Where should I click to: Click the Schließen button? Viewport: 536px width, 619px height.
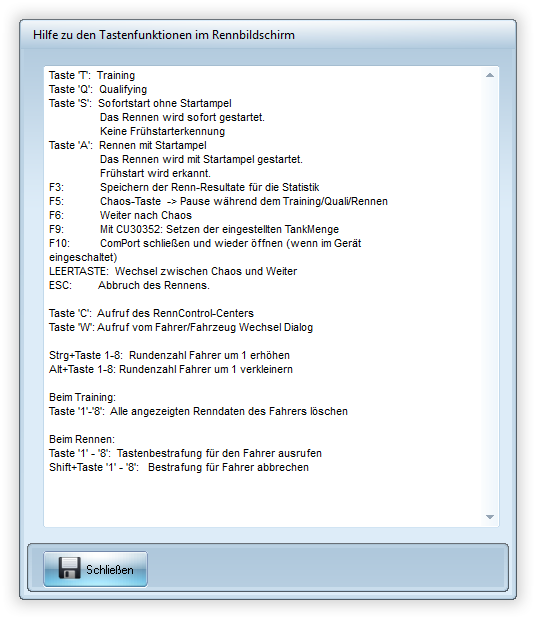tap(95, 569)
